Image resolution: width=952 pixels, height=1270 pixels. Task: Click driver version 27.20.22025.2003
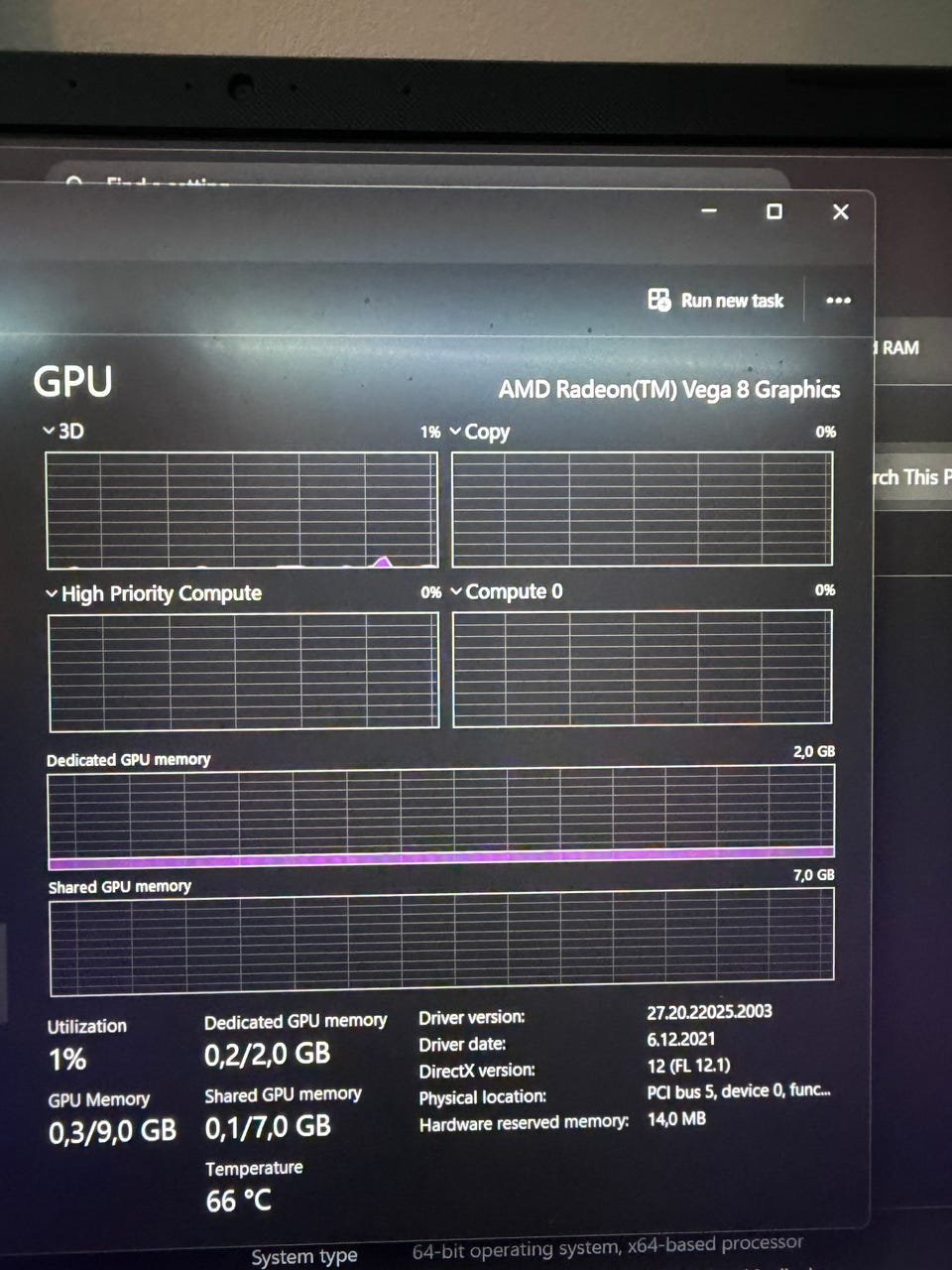709,1012
